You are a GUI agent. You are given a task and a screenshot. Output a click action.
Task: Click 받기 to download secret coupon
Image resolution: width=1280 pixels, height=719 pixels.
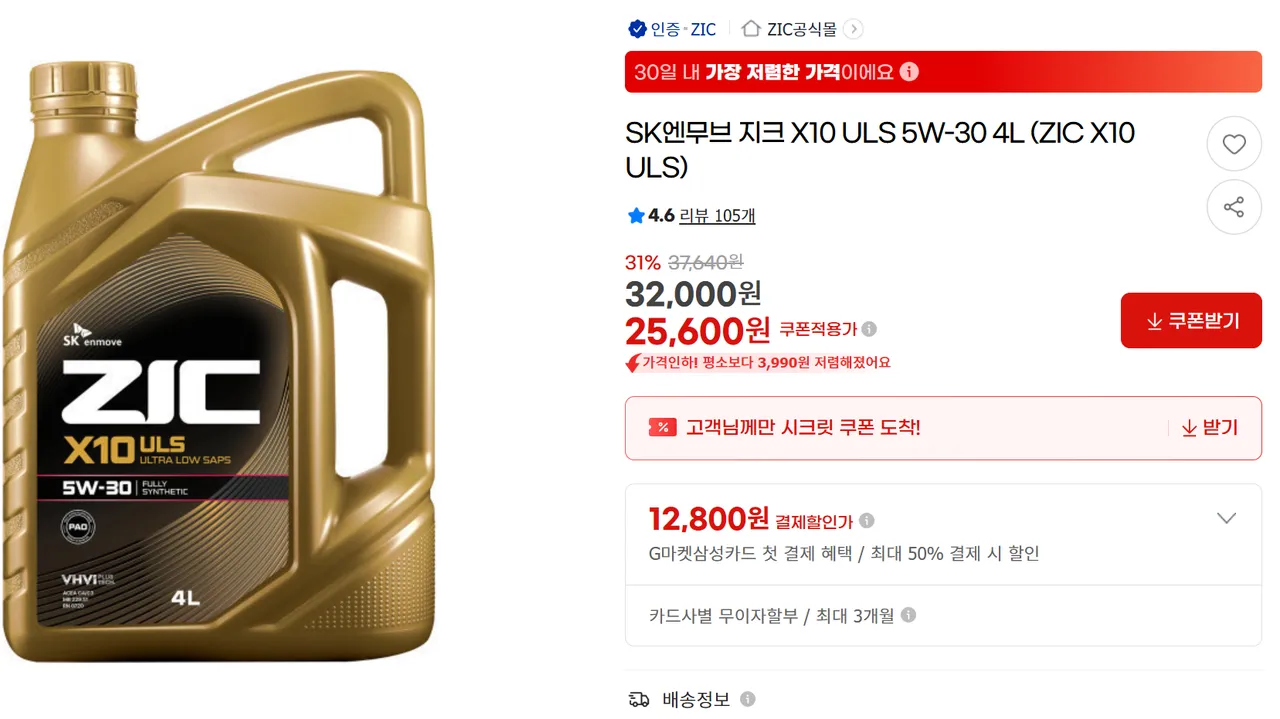coord(1209,428)
